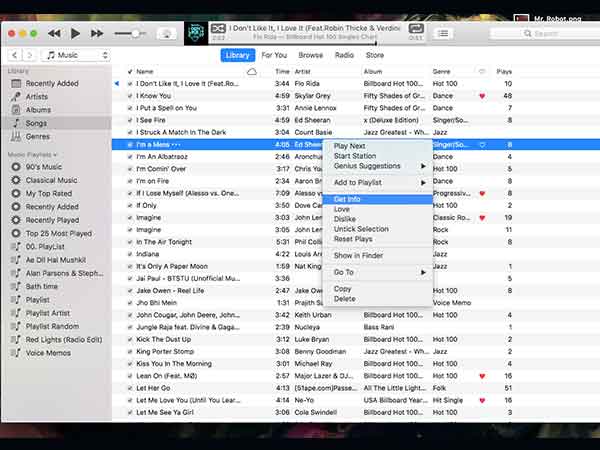Toggle the red heart on I Know You
This screenshot has height=450, width=600.
(x=482, y=96)
